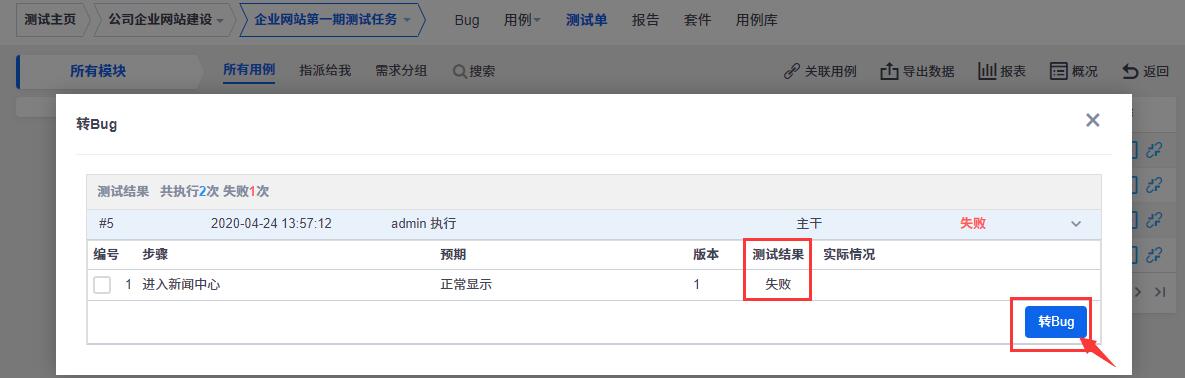Check the step 1 进入新闻中心 checkbox
1185x378 pixels.
102,285
